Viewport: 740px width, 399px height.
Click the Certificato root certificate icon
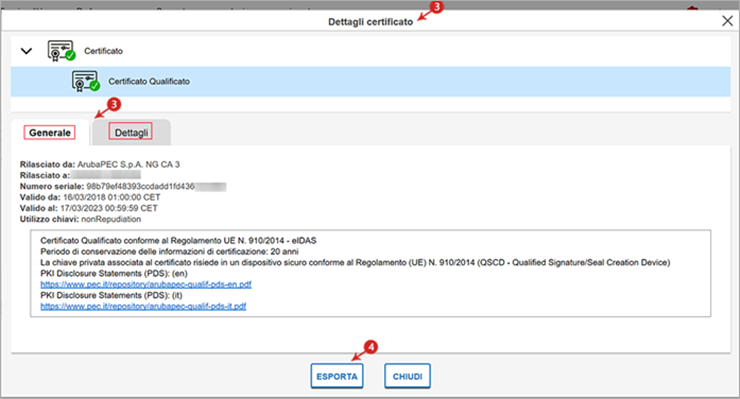coord(61,51)
